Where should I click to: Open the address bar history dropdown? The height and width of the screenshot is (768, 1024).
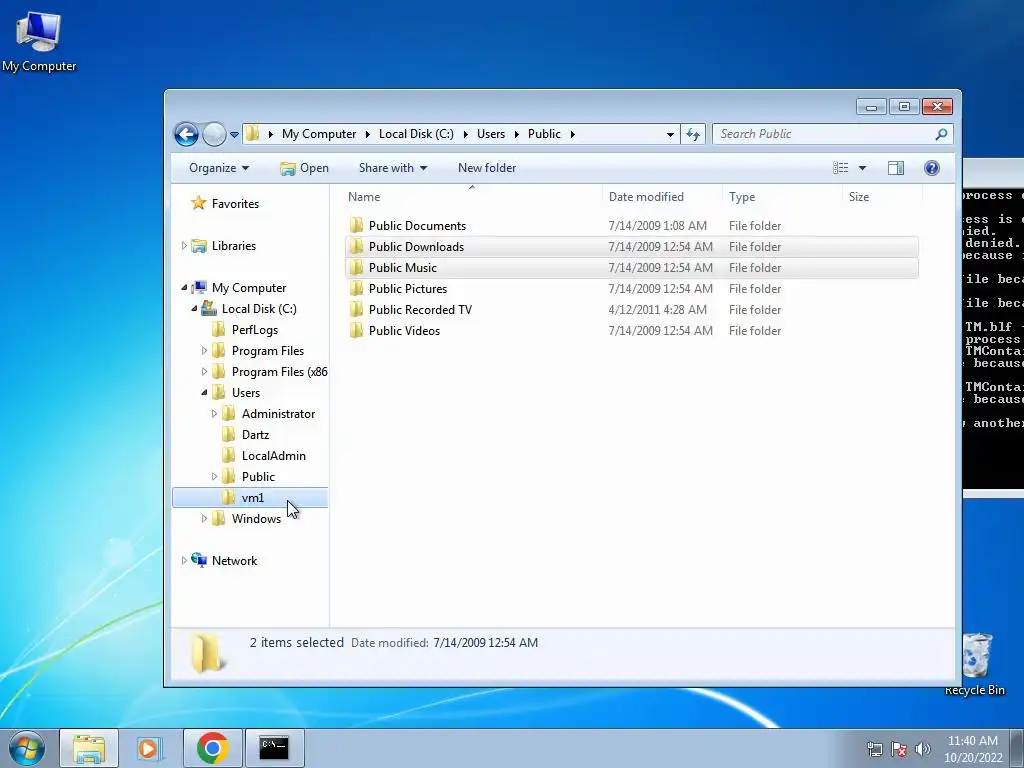click(x=670, y=135)
